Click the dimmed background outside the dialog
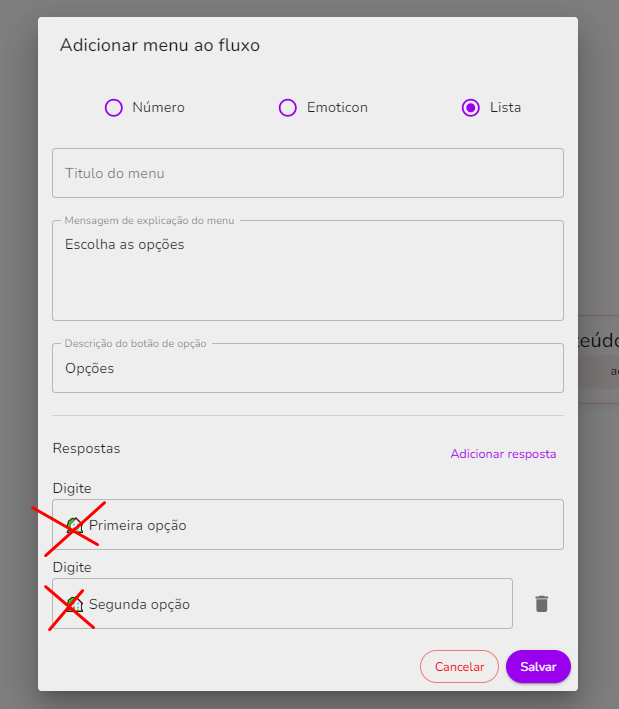 click(18, 353)
